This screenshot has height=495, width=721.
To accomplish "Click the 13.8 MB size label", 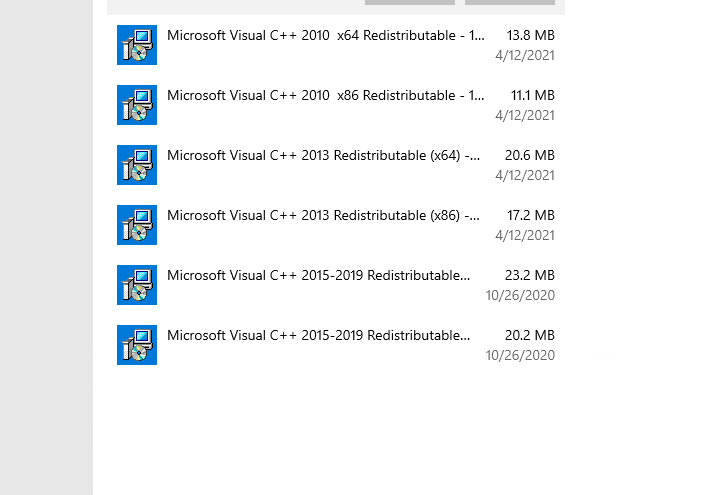I will point(531,35).
